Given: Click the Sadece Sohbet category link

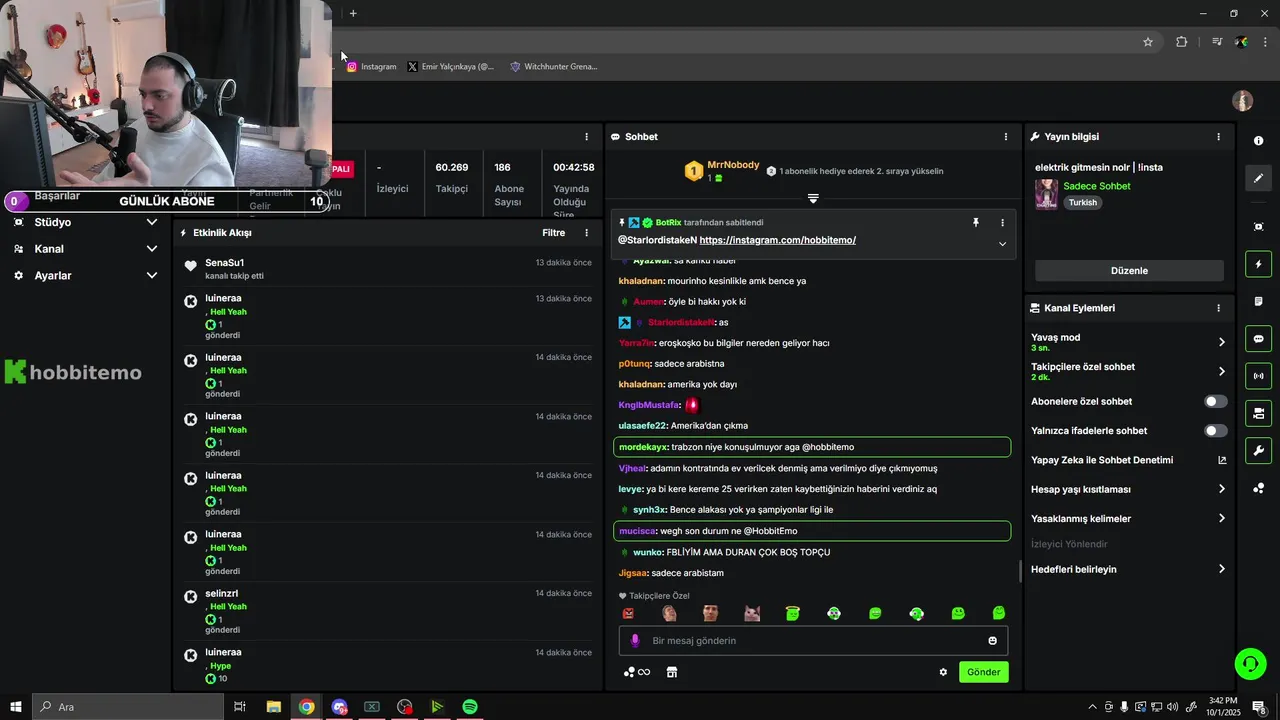Looking at the screenshot, I should 1096,186.
